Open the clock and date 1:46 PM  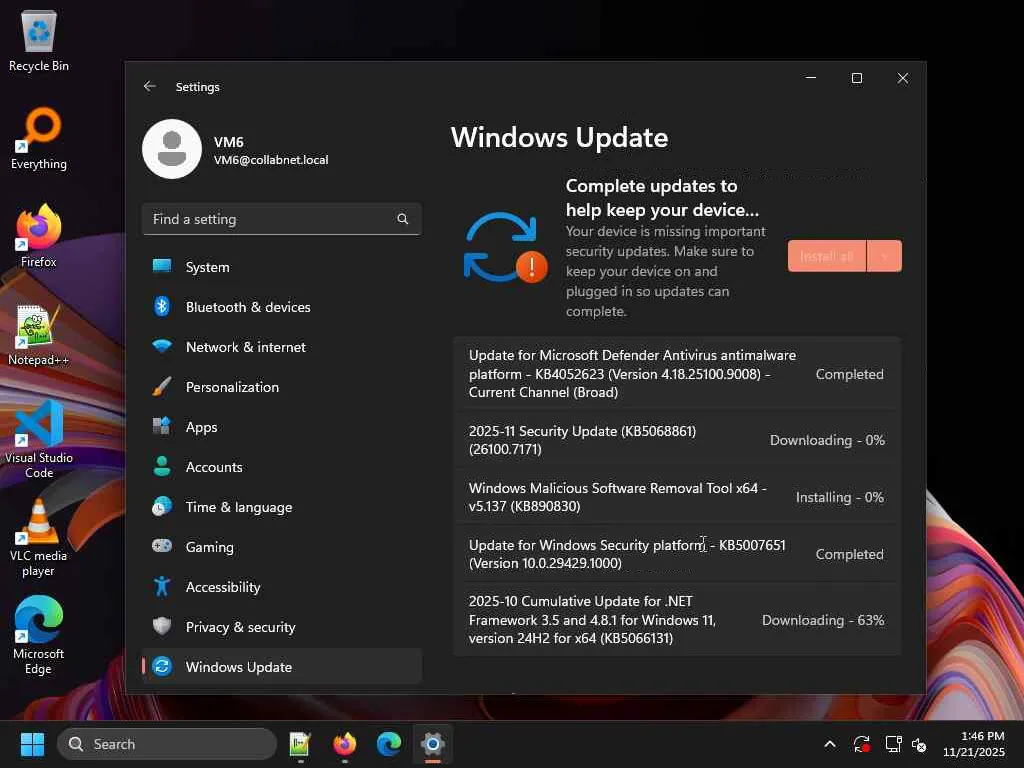click(x=974, y=744)
